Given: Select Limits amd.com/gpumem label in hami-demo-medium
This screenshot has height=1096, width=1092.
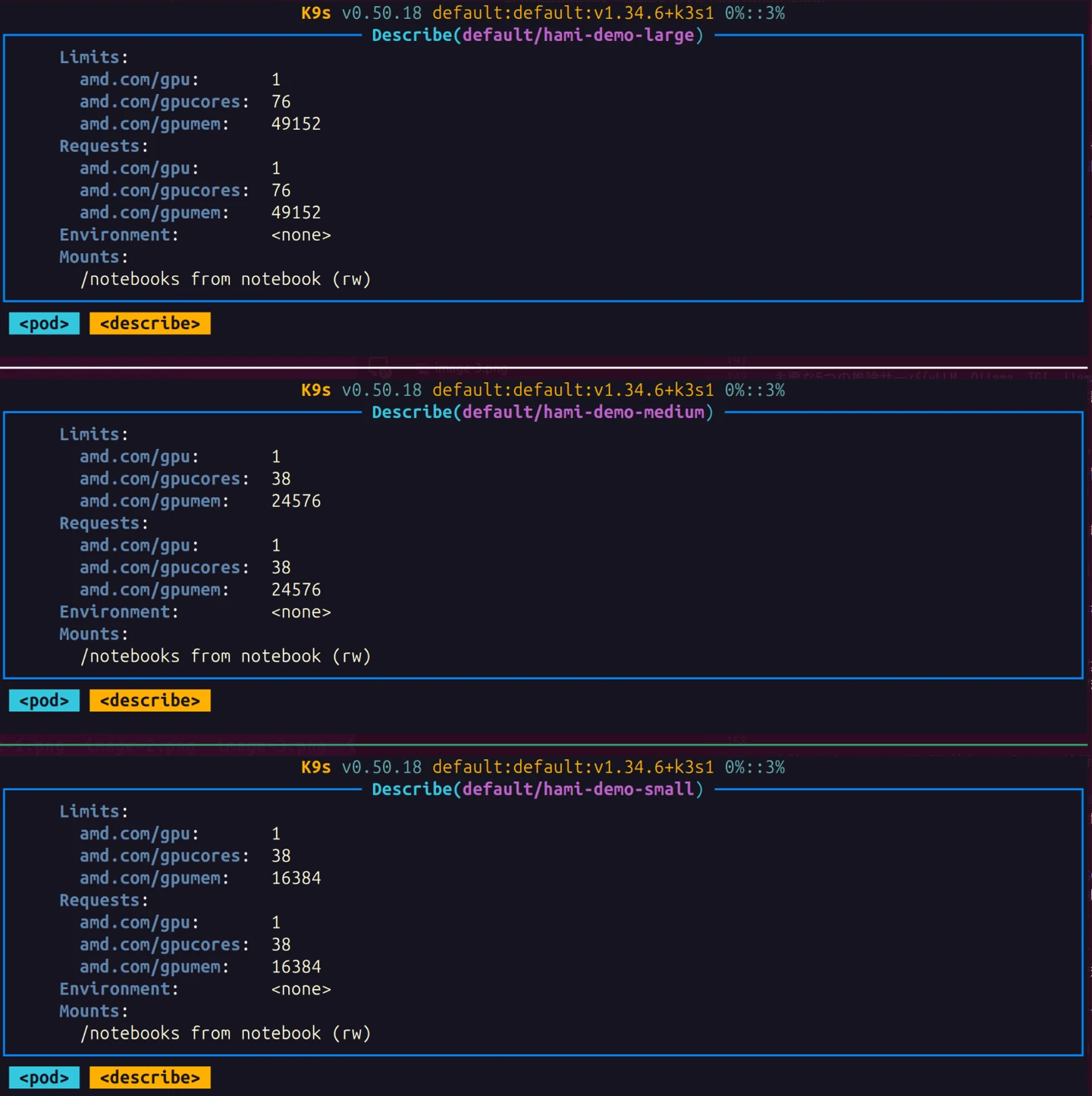Looking at the screenshot, I should coord(155,501).
